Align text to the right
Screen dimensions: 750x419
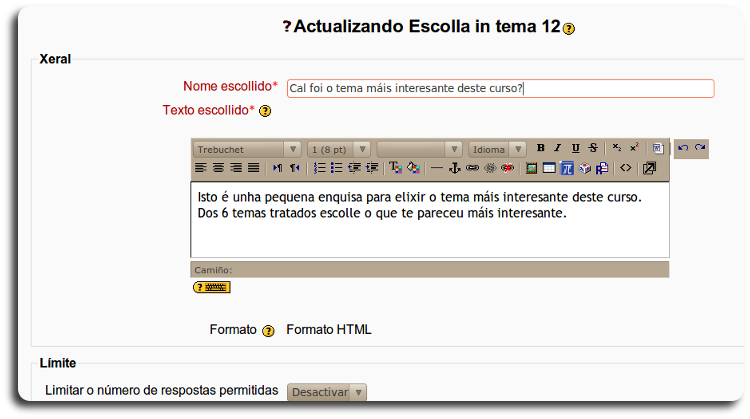[236, 168]
